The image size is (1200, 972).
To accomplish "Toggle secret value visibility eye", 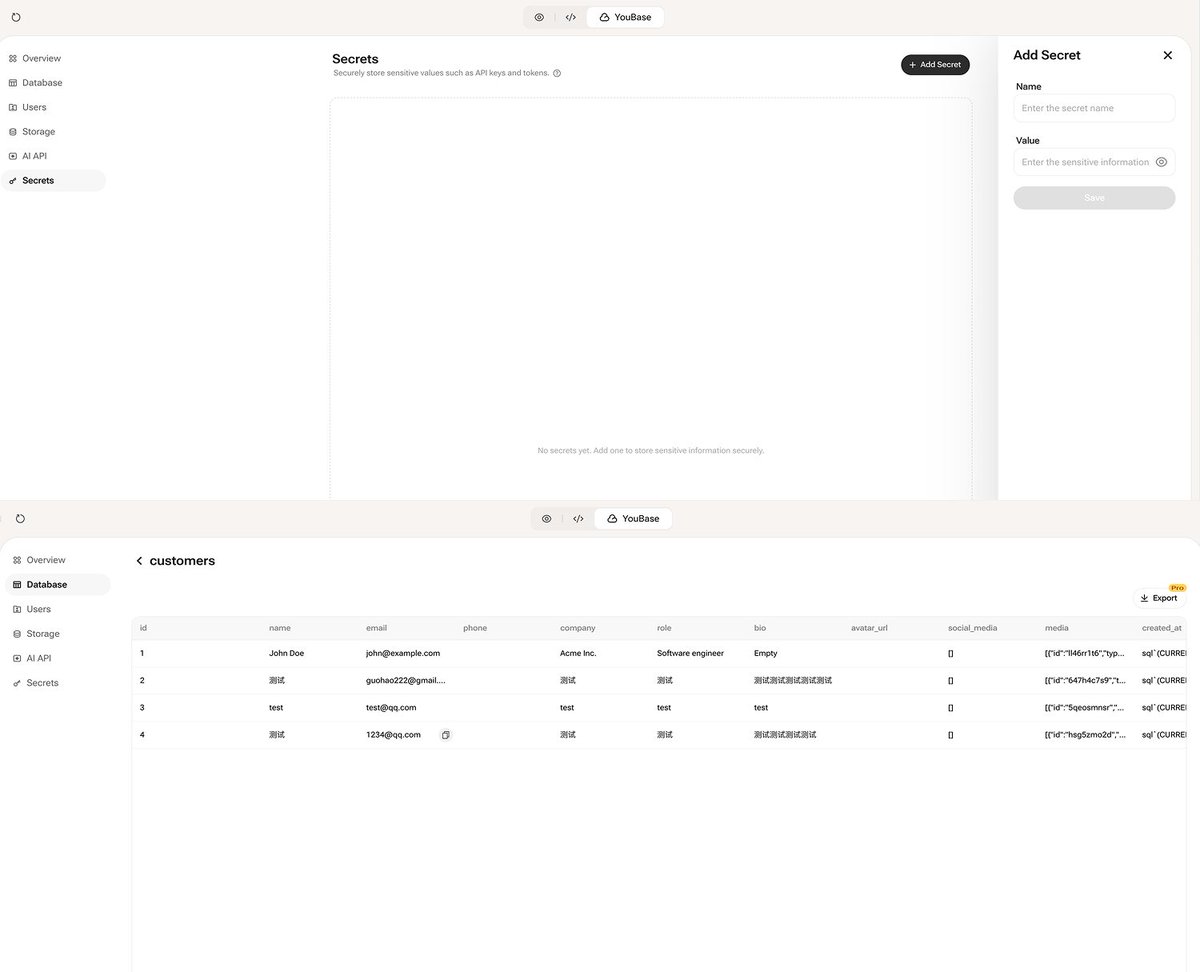I will pos(1161,162).
